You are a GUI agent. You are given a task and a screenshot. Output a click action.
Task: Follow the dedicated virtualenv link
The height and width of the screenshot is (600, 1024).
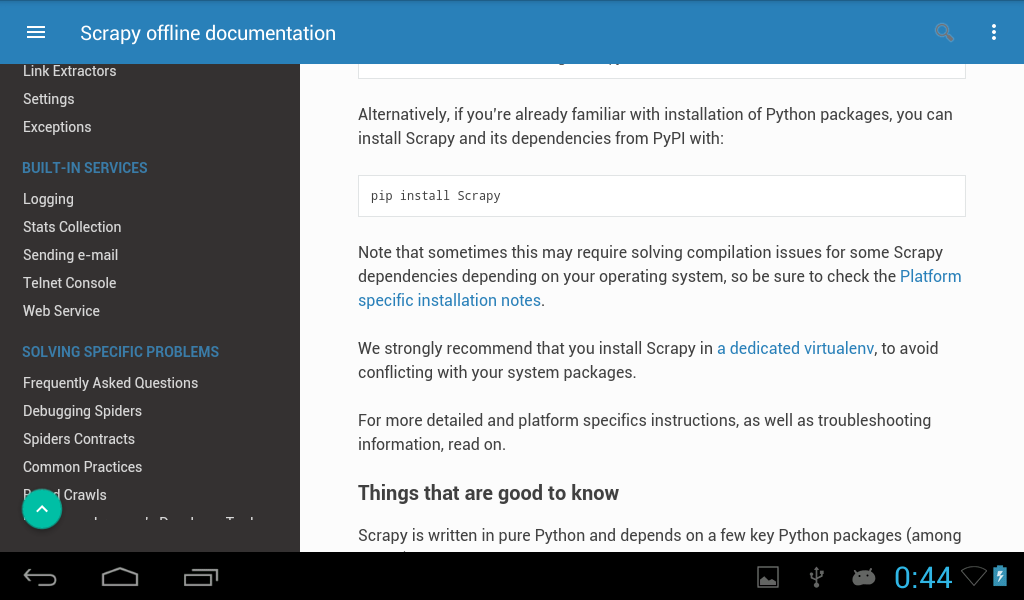coord(795,348)
